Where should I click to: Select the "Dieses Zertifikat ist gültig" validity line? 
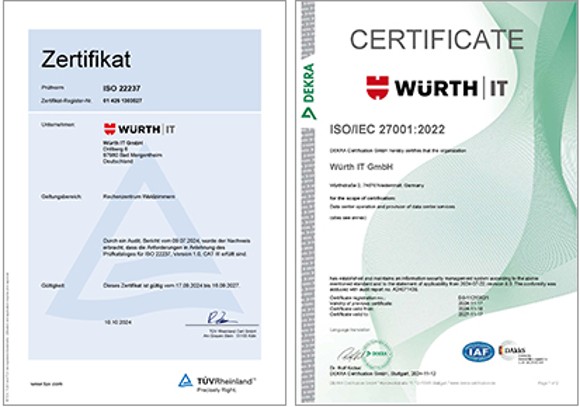click(171, 286)
